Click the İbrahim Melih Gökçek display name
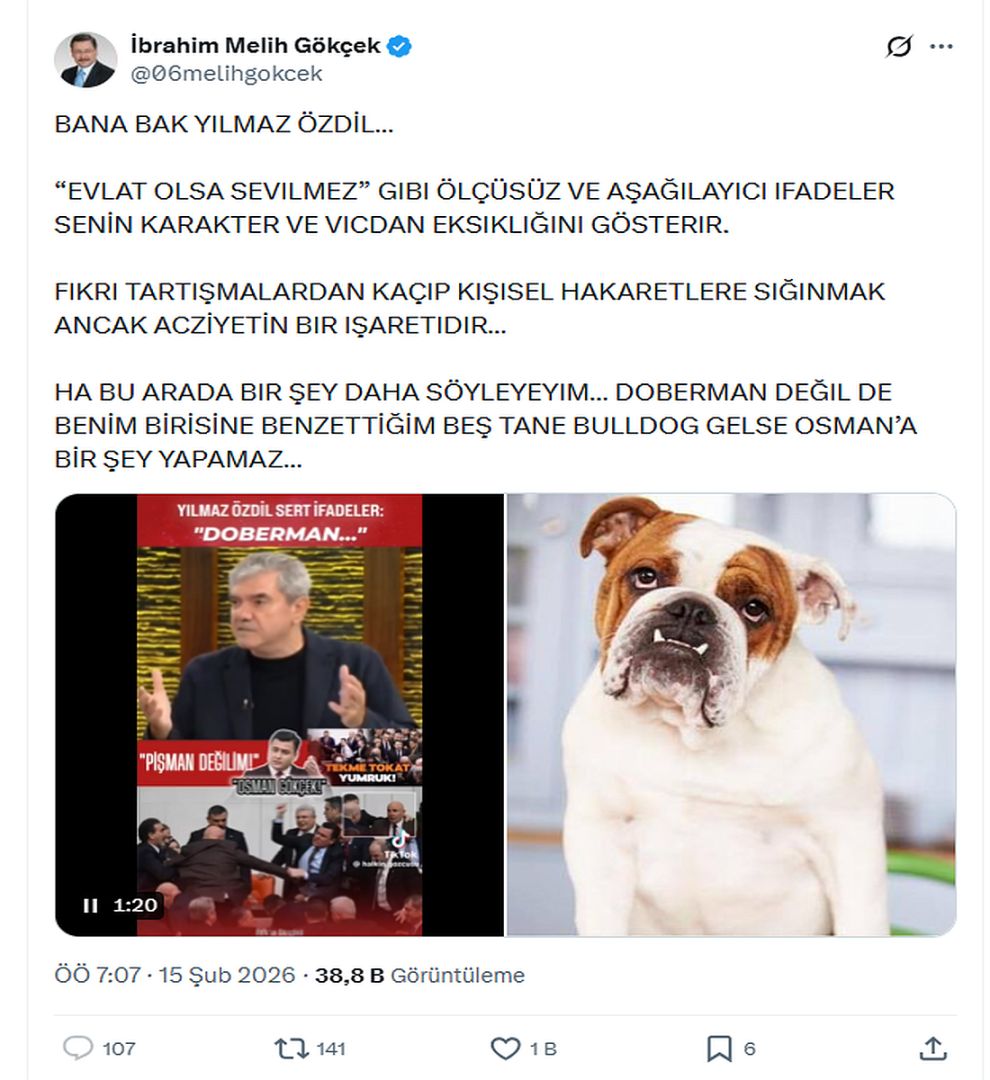The height and width of the screenshot is (1080, 990). tap(255, 45)
